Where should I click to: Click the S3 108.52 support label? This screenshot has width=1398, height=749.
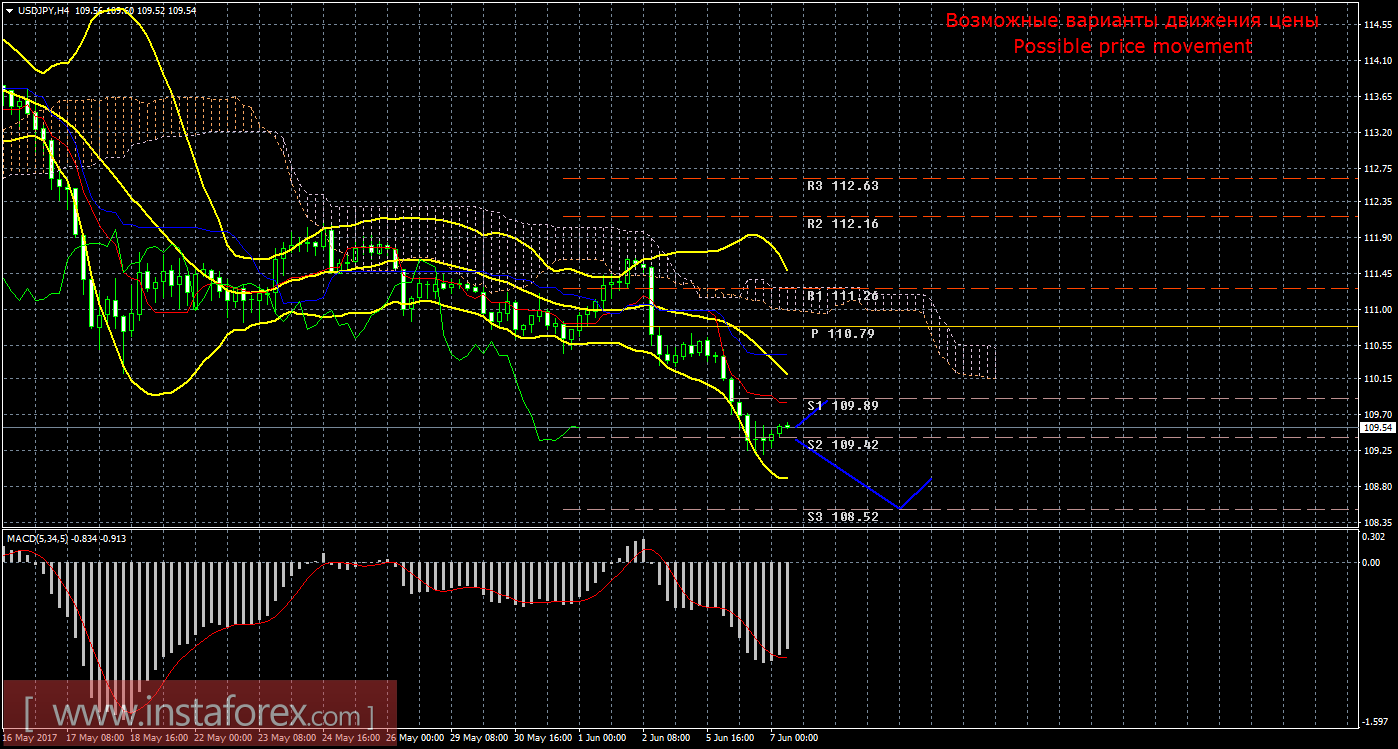[x=842, y=517]
